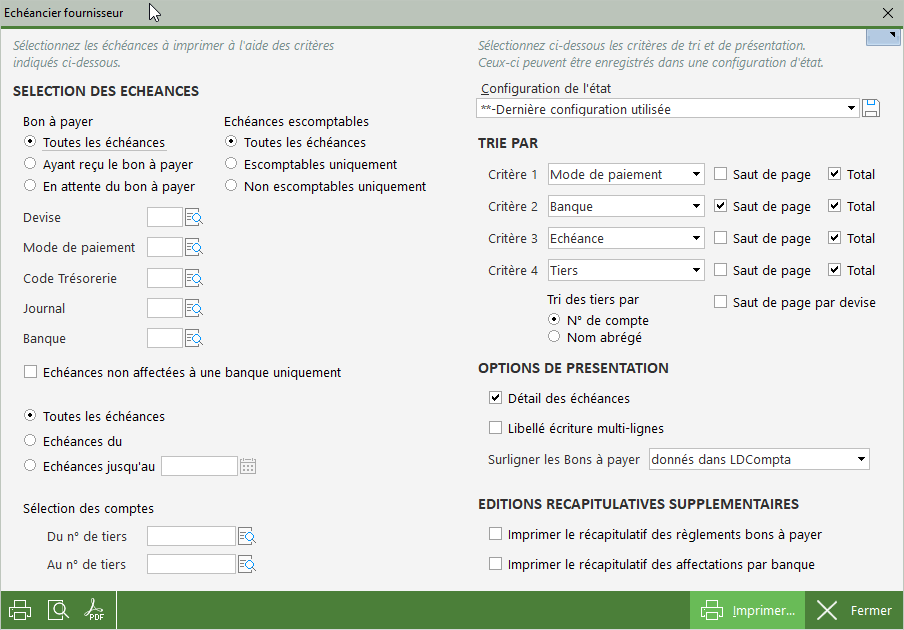Select the 'Echéances jusqu'au' radio button
904x630 pixels.
[x=30, y=466]
